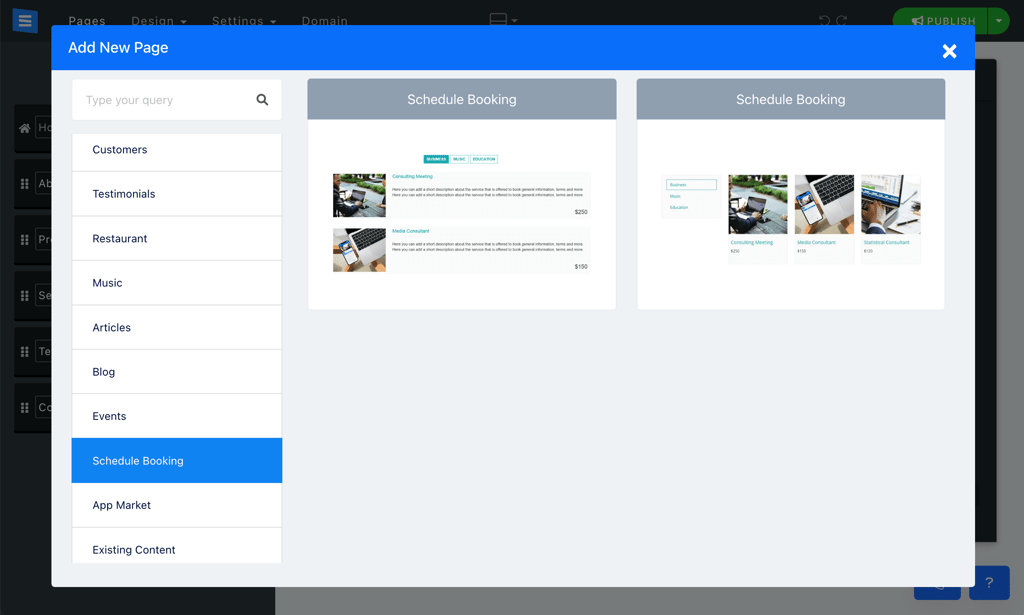Screen dimensions: 1024x615
Task: Expand the Publish options arrow
Action: (x=999, y=21)
